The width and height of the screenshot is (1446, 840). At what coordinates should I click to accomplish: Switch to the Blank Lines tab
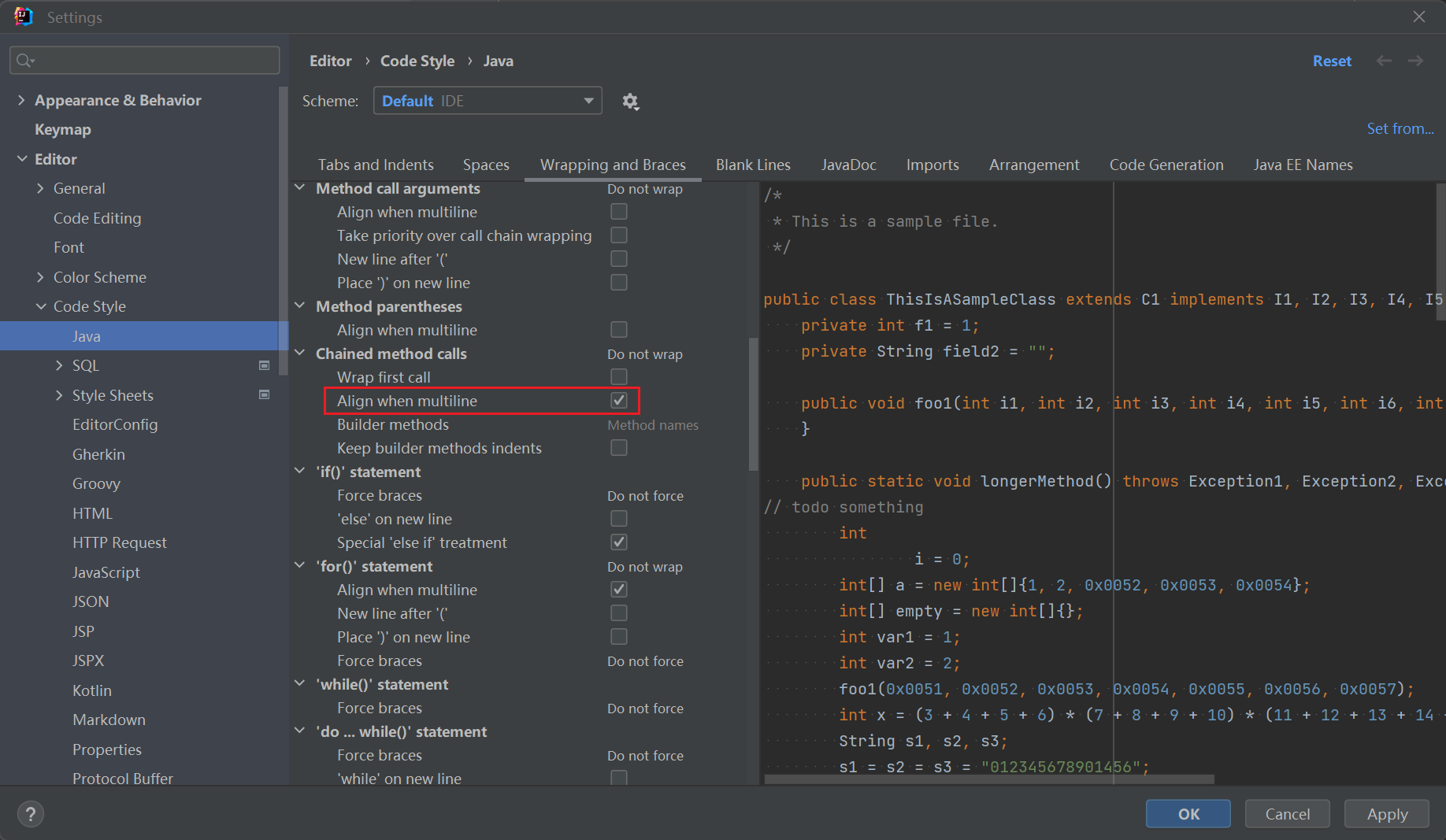pos(753,165)
